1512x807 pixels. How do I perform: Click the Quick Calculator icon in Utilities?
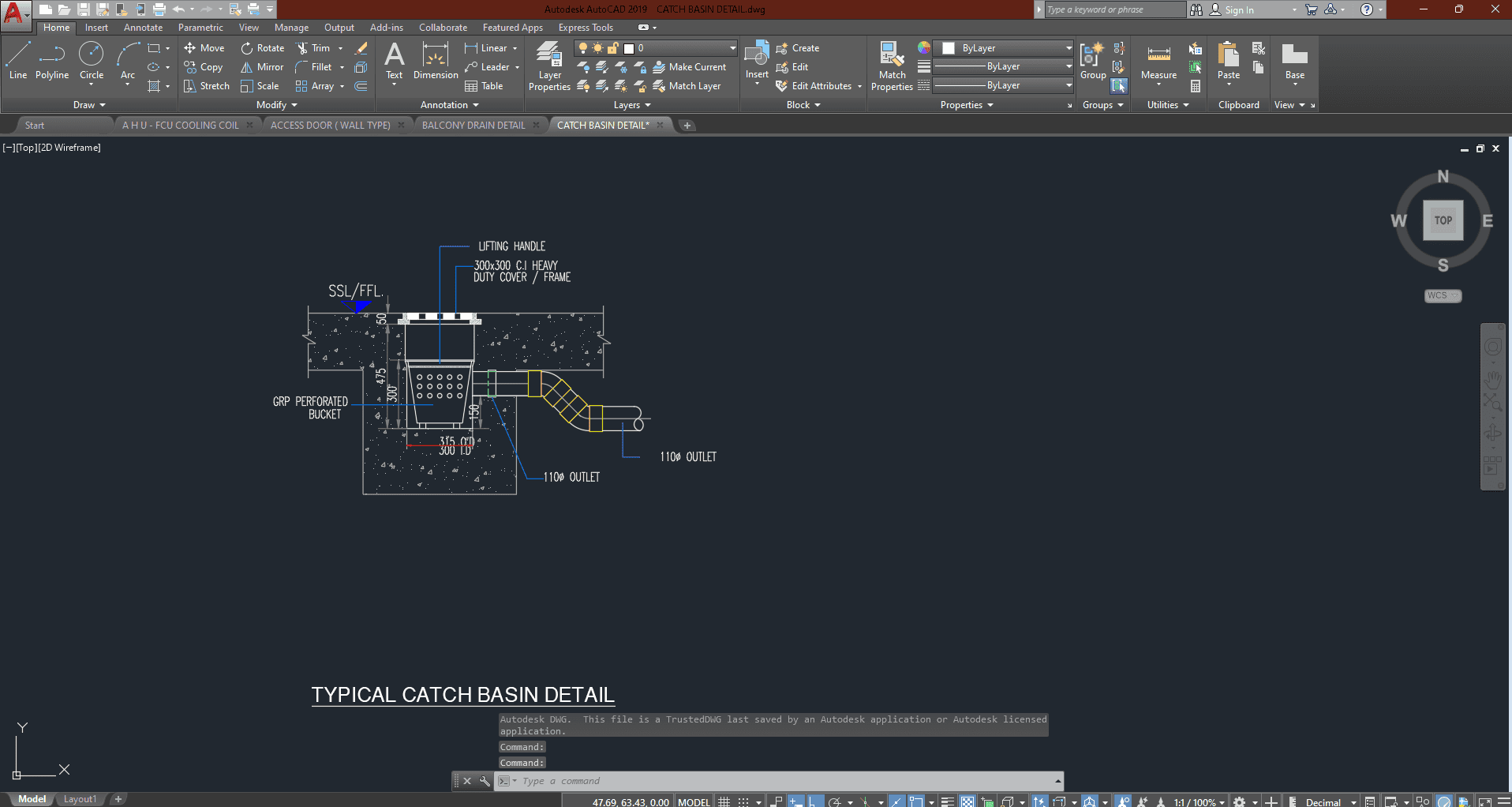1196,86
